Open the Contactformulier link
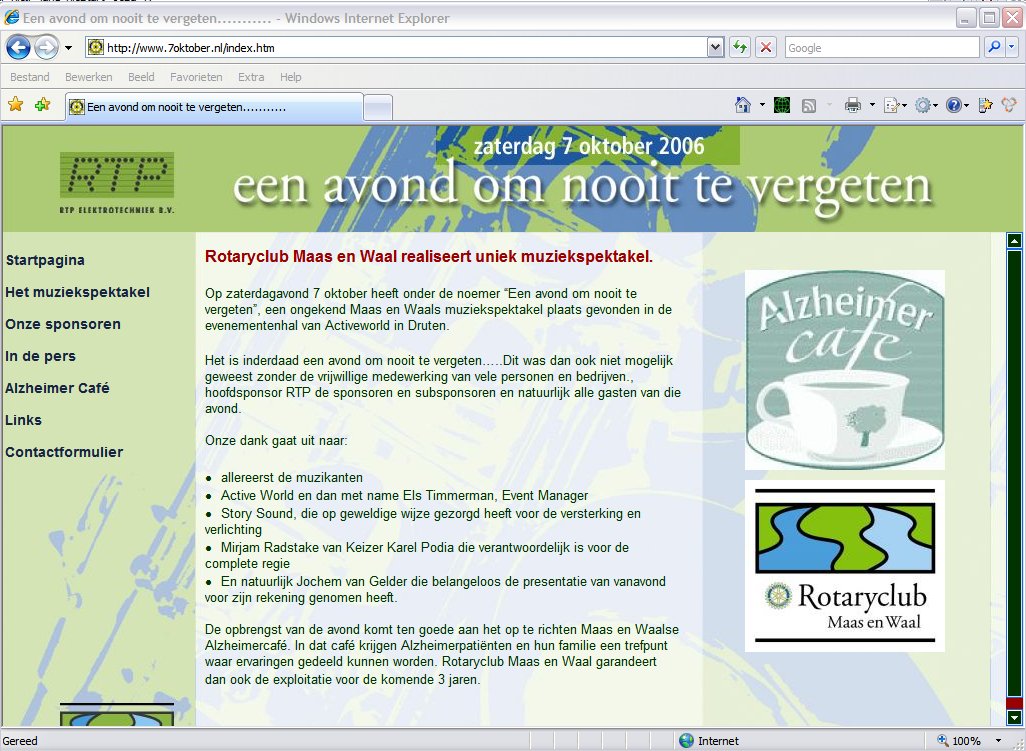1026x751 pixels. [x=64, y=452]
